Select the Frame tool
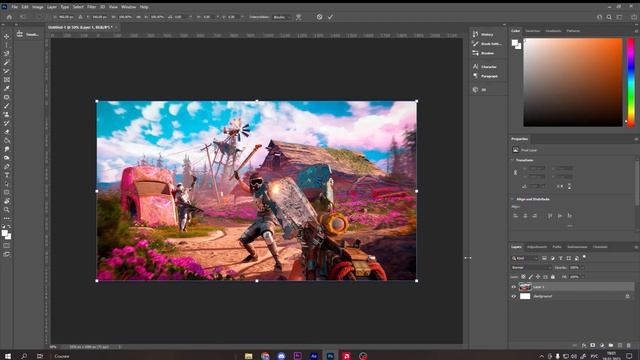The height and width of the screenshot is (360, 640). (7, 80)
